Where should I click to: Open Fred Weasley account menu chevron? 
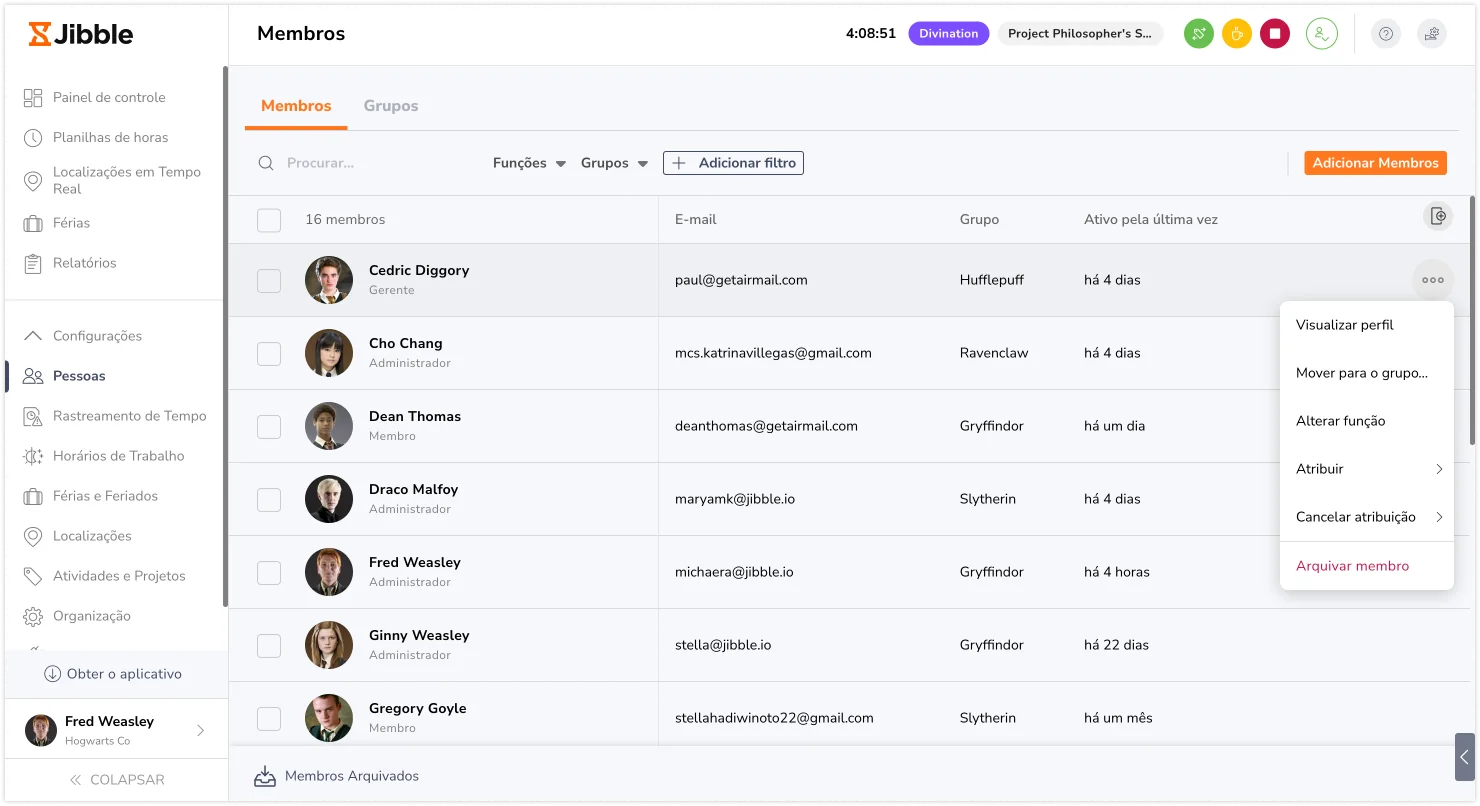coord(200,731)
